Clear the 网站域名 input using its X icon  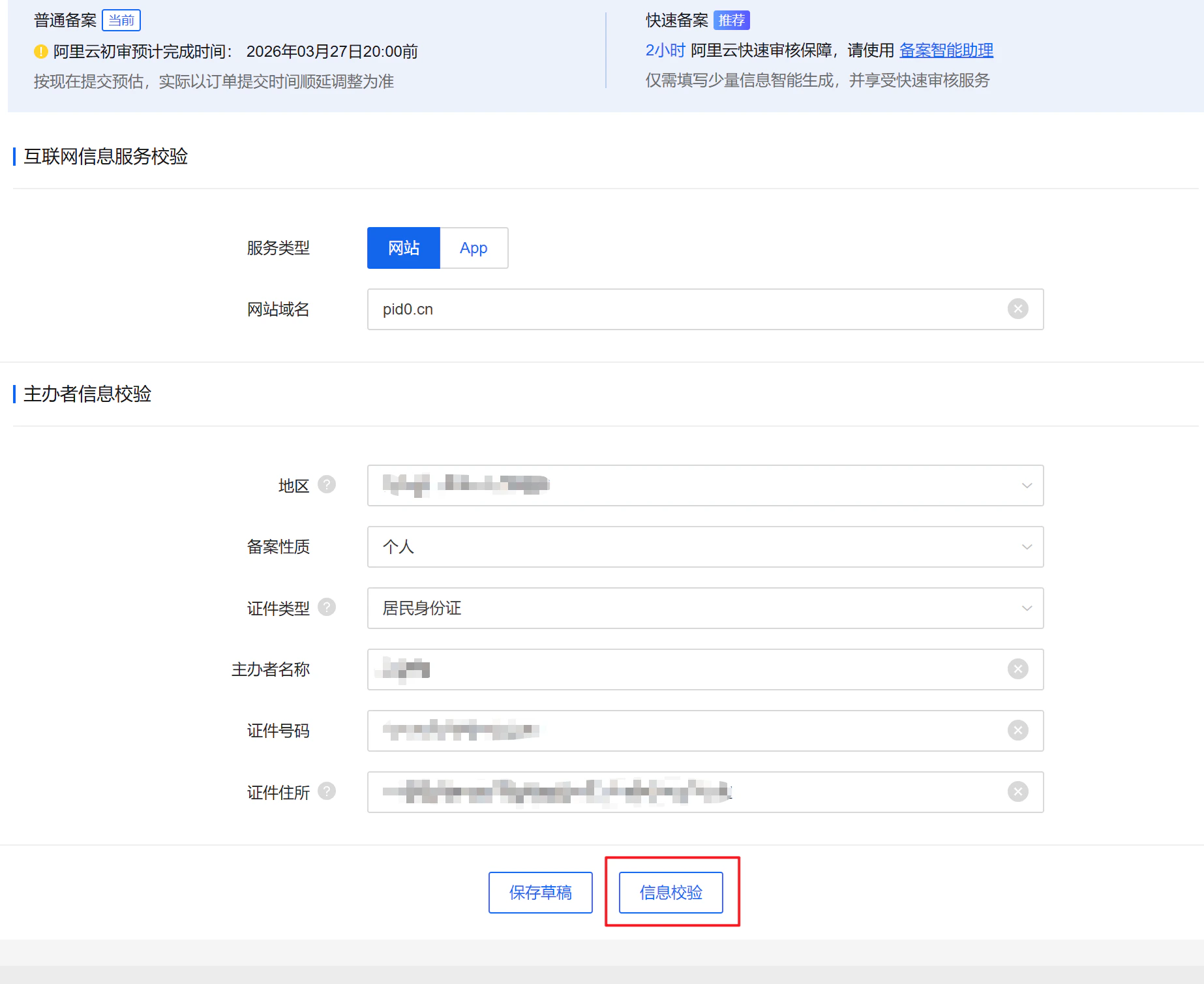(1018, 309)
